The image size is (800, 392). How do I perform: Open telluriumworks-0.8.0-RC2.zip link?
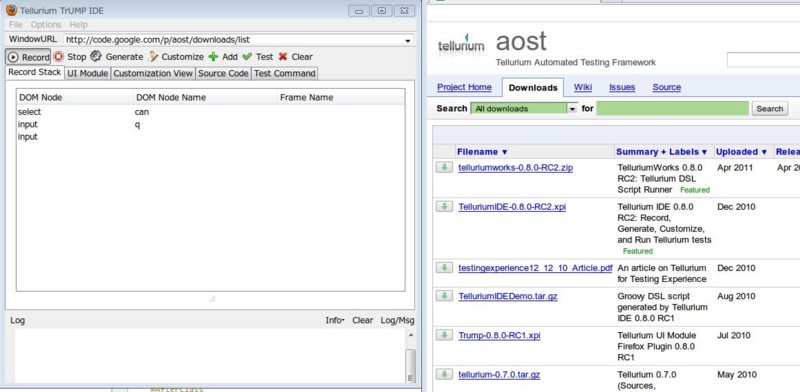[x=515, y=167]
